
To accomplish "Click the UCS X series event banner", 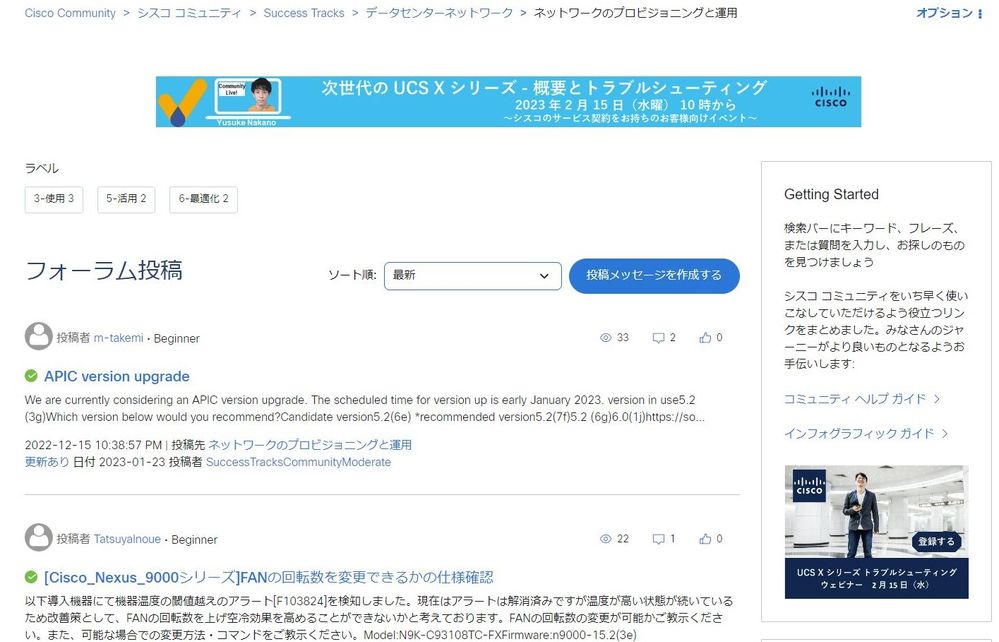I will tap(508, 102).
